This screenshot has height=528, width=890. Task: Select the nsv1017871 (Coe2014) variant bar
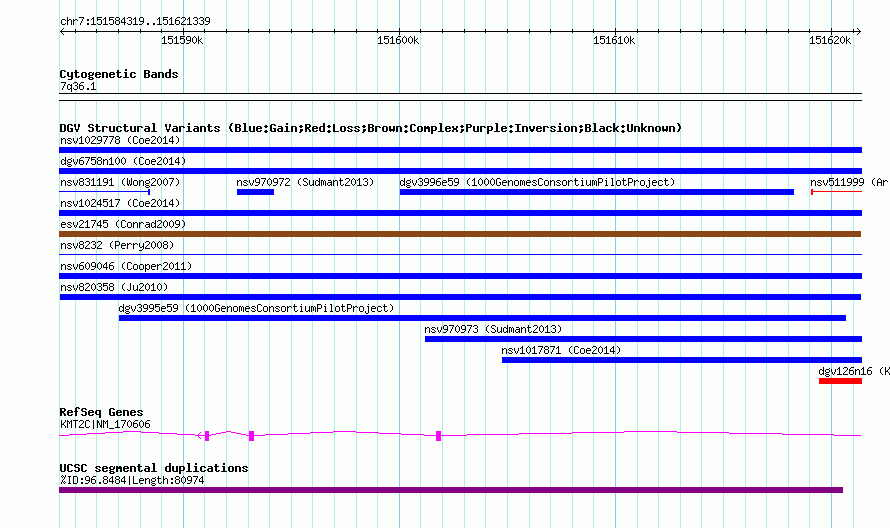click(x=682, y=360)
